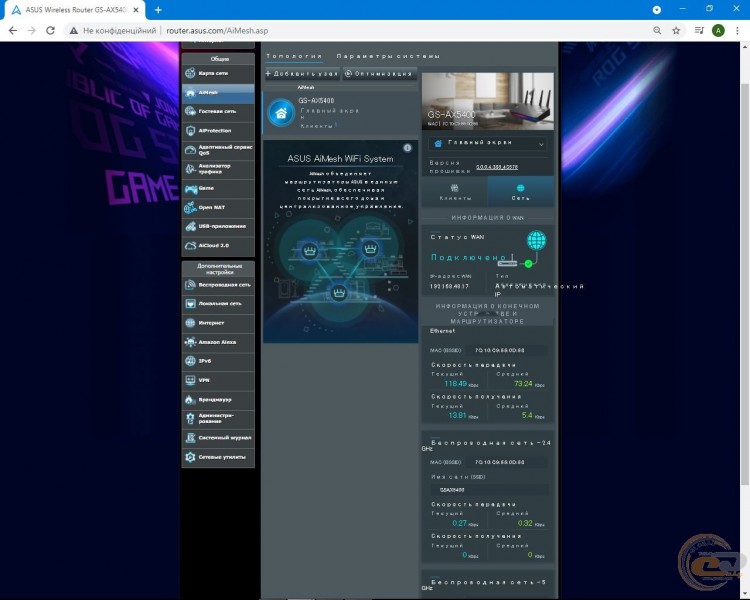Open the Game gamepad icon
The height and width of the screenshot is (600, 750).
(190, 189)
